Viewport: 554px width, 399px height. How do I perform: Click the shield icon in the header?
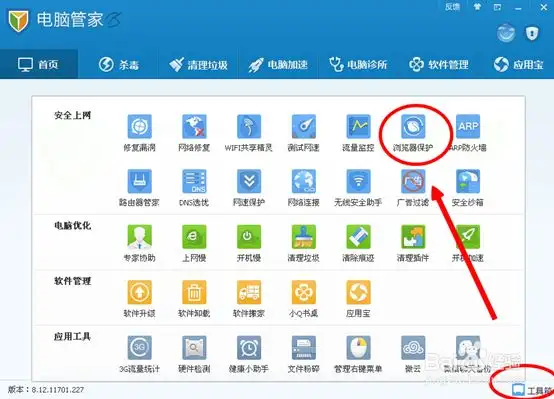tap(532, 34)
